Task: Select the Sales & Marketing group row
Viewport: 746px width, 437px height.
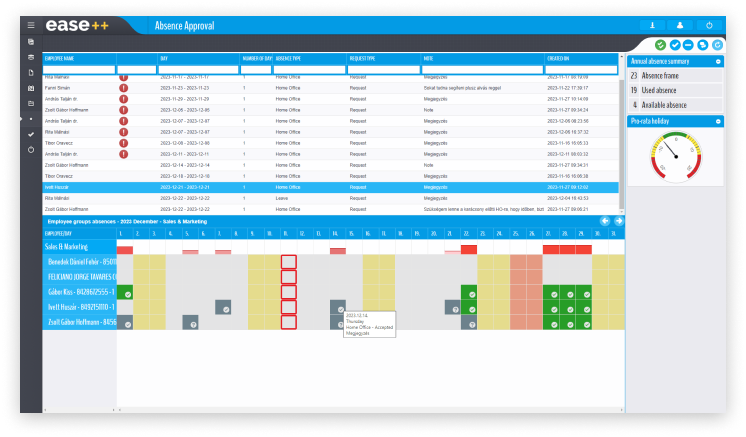Action: [x=79, y=246]
